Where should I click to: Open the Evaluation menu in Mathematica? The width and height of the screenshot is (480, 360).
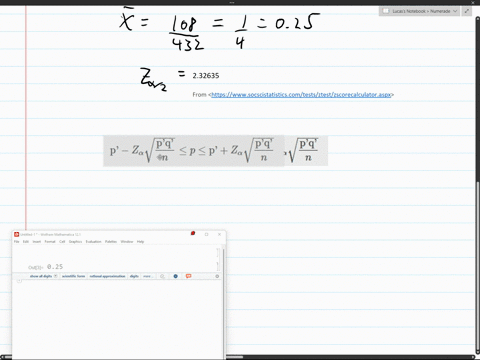point(93,242)
